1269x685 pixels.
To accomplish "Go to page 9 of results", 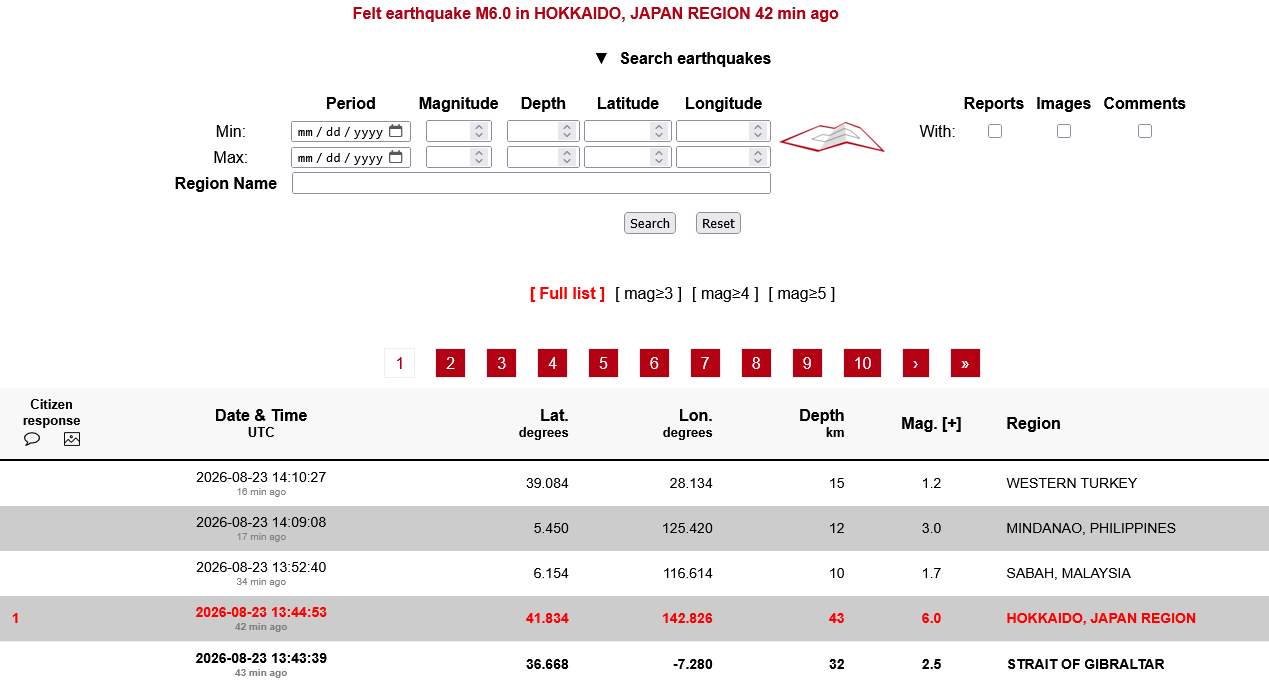I will tap(807, 363).
